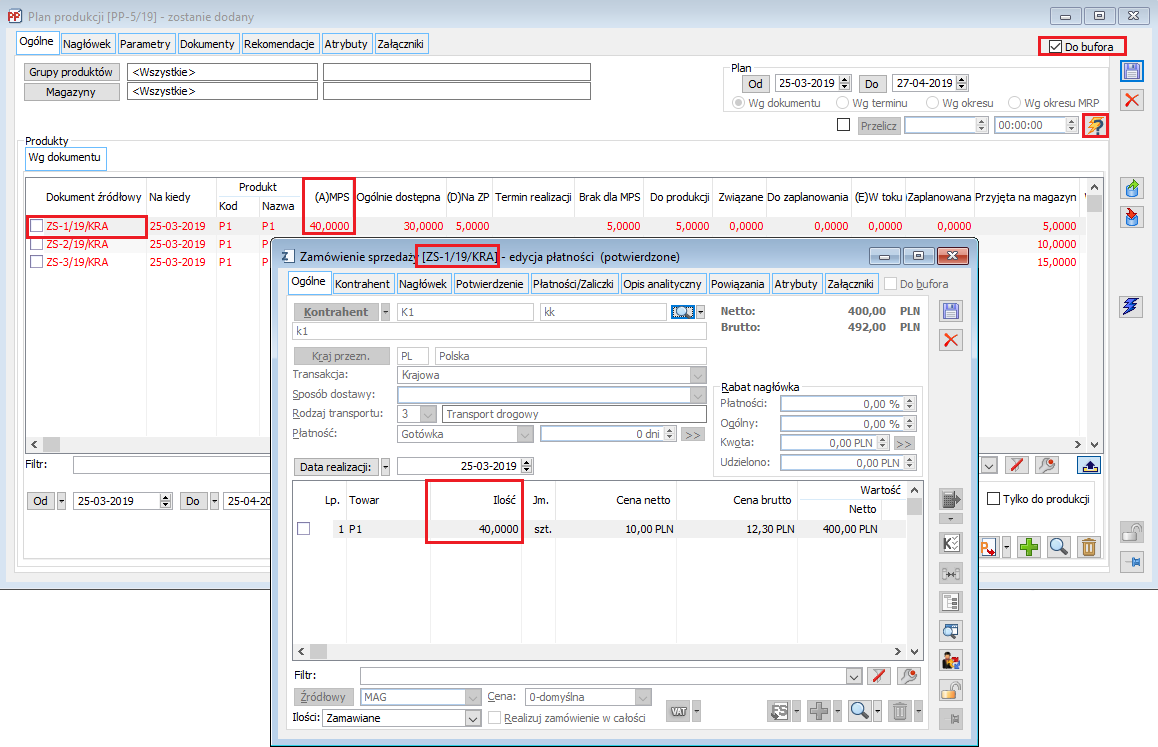This screenshot has width=1158, height=747.
Task: Click window magnifier icon in order sidebar
Action: [950, 631]
